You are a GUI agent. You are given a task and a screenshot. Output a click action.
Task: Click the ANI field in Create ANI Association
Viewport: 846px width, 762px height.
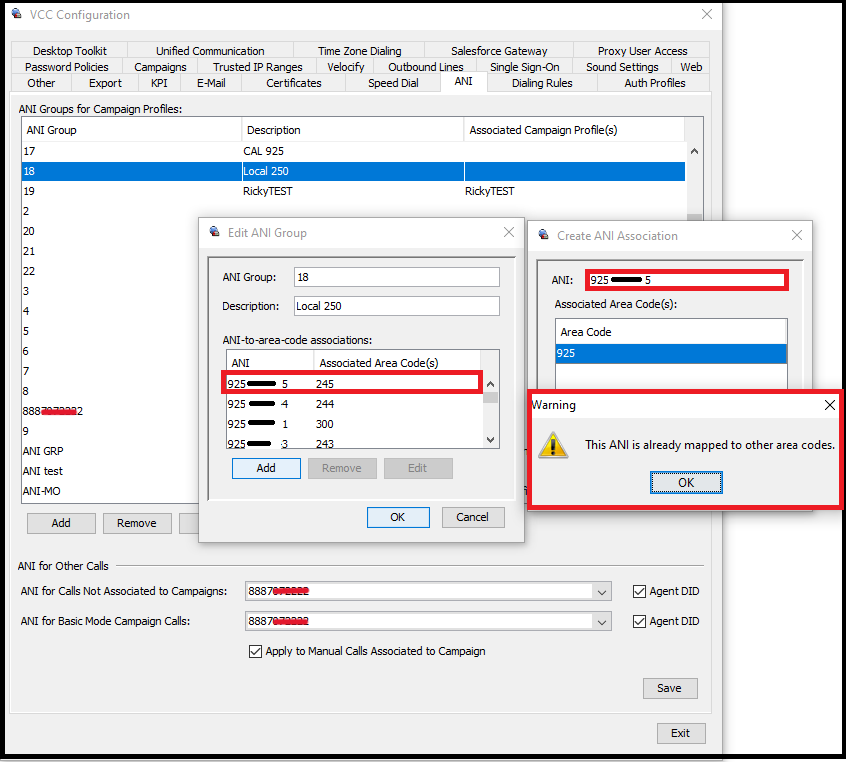(x=687, y=280)
